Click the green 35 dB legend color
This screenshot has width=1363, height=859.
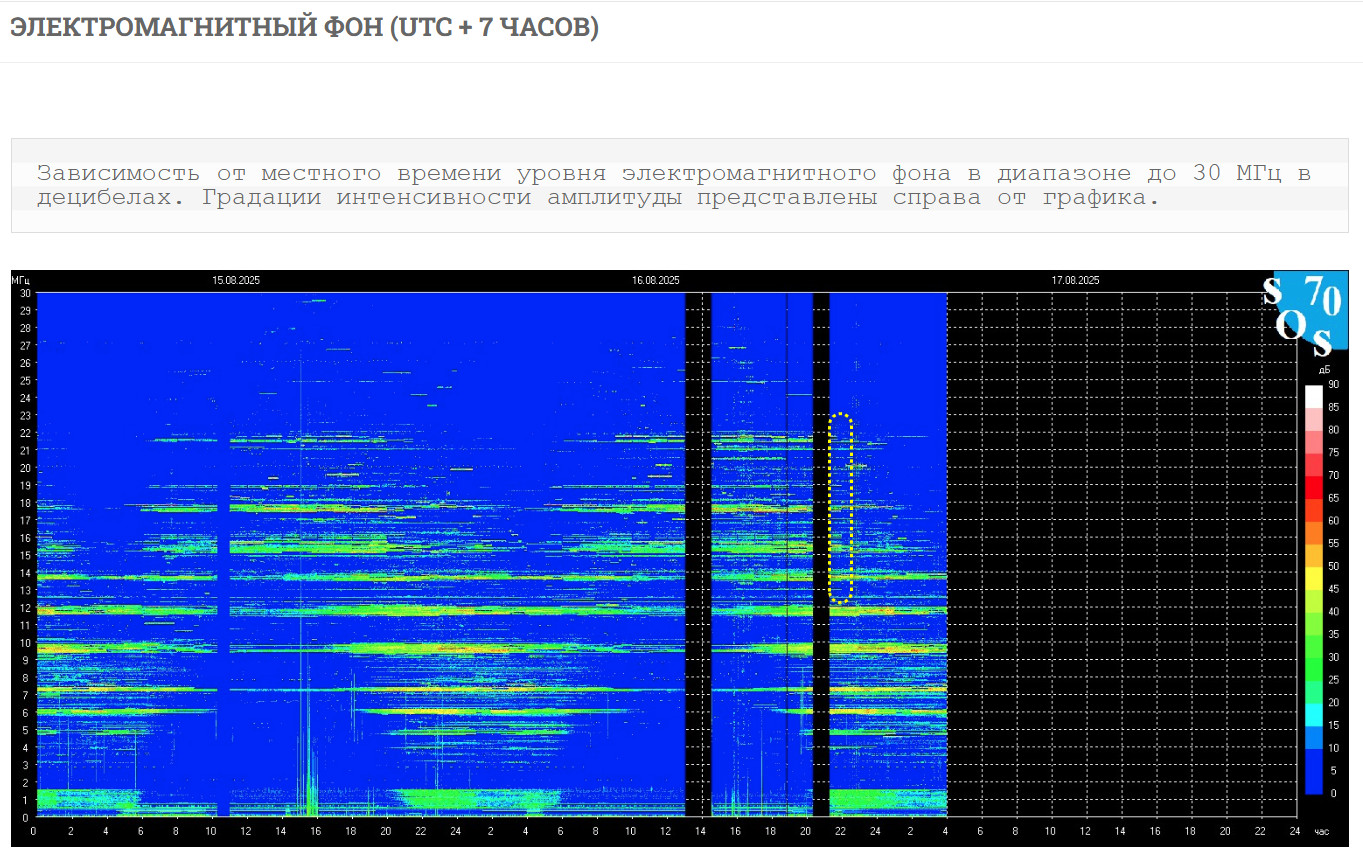tap(1313, 641)
